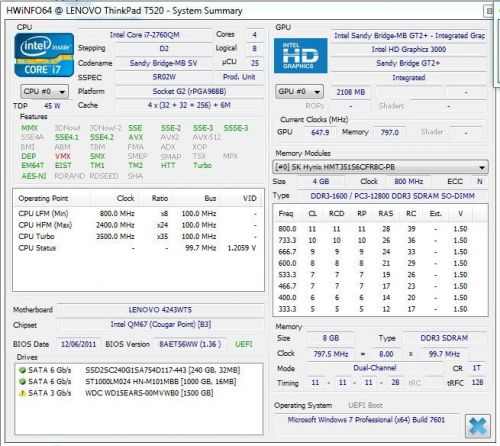500x446 pixels.
Task: Click the Intel HD Graphics logo
Action: [300, 55]
